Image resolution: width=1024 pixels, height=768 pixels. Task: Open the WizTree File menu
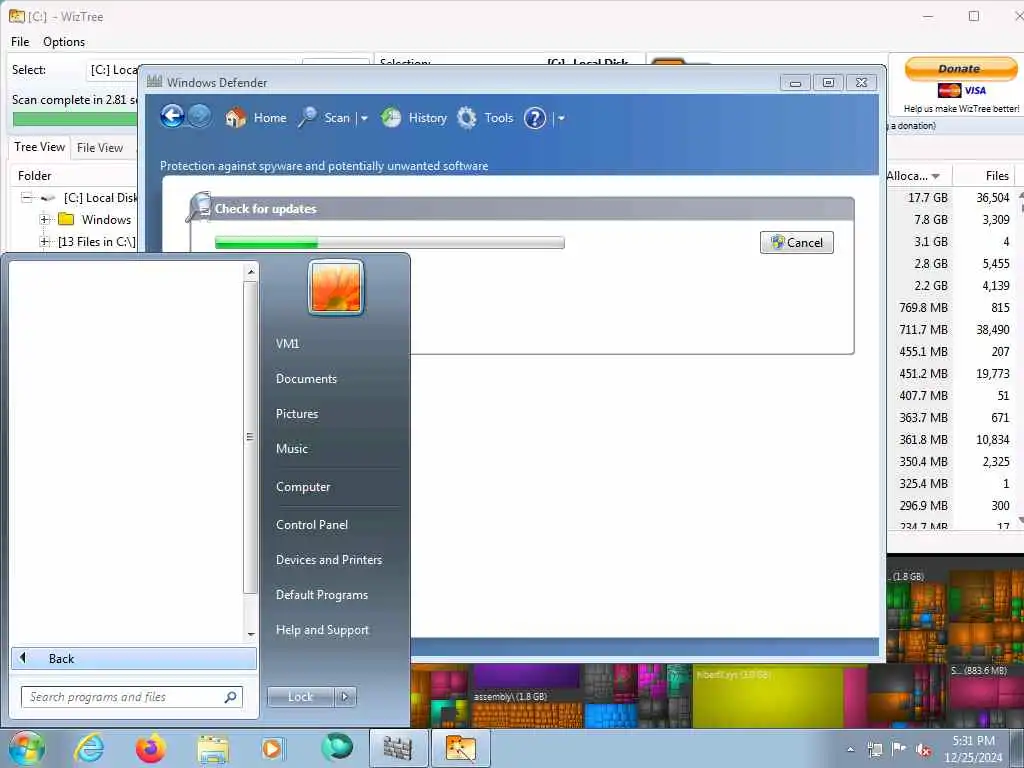pos(20,42)
